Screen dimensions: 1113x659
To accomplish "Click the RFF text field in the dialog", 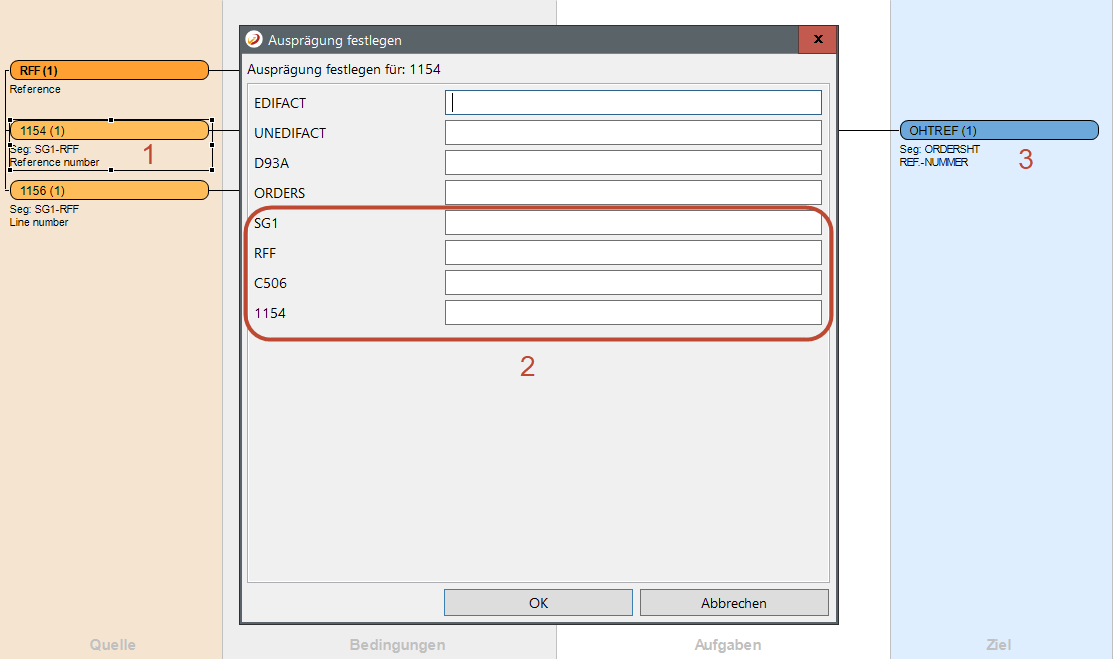I will pos(633,253).
